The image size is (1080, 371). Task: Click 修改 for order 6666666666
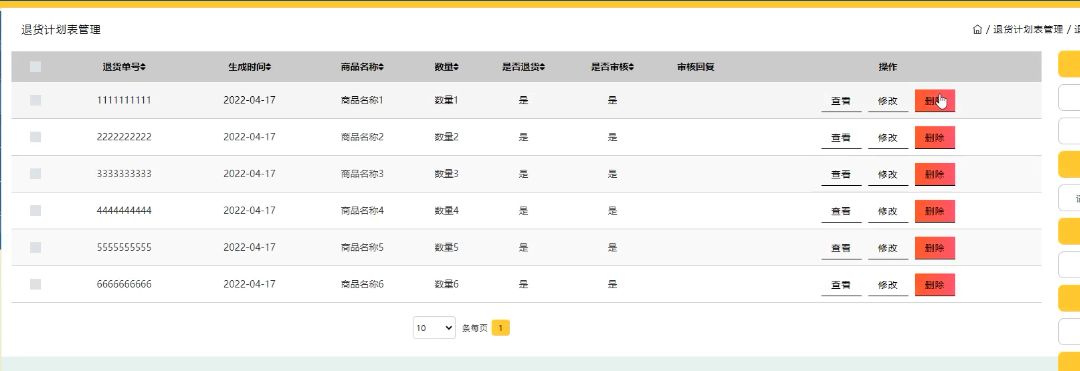888,284
